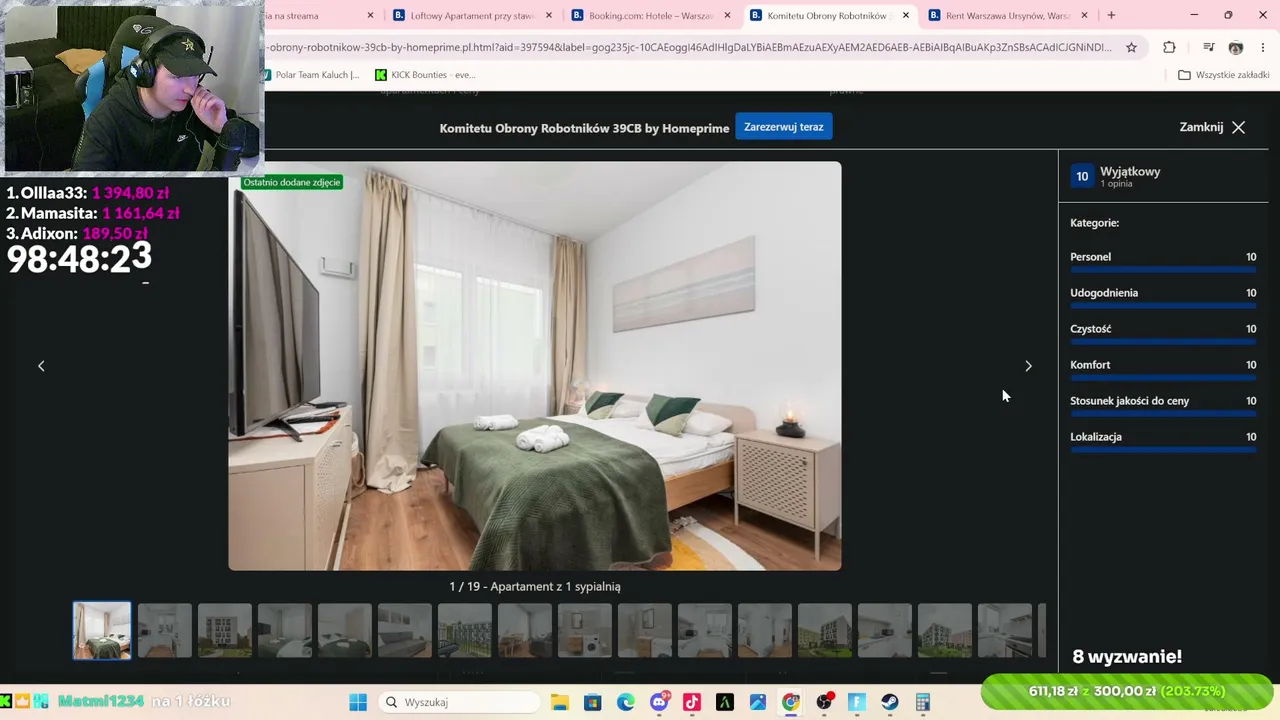
Task: Go to the previous photo with the left arrow
Action: (x=41, y=366)
